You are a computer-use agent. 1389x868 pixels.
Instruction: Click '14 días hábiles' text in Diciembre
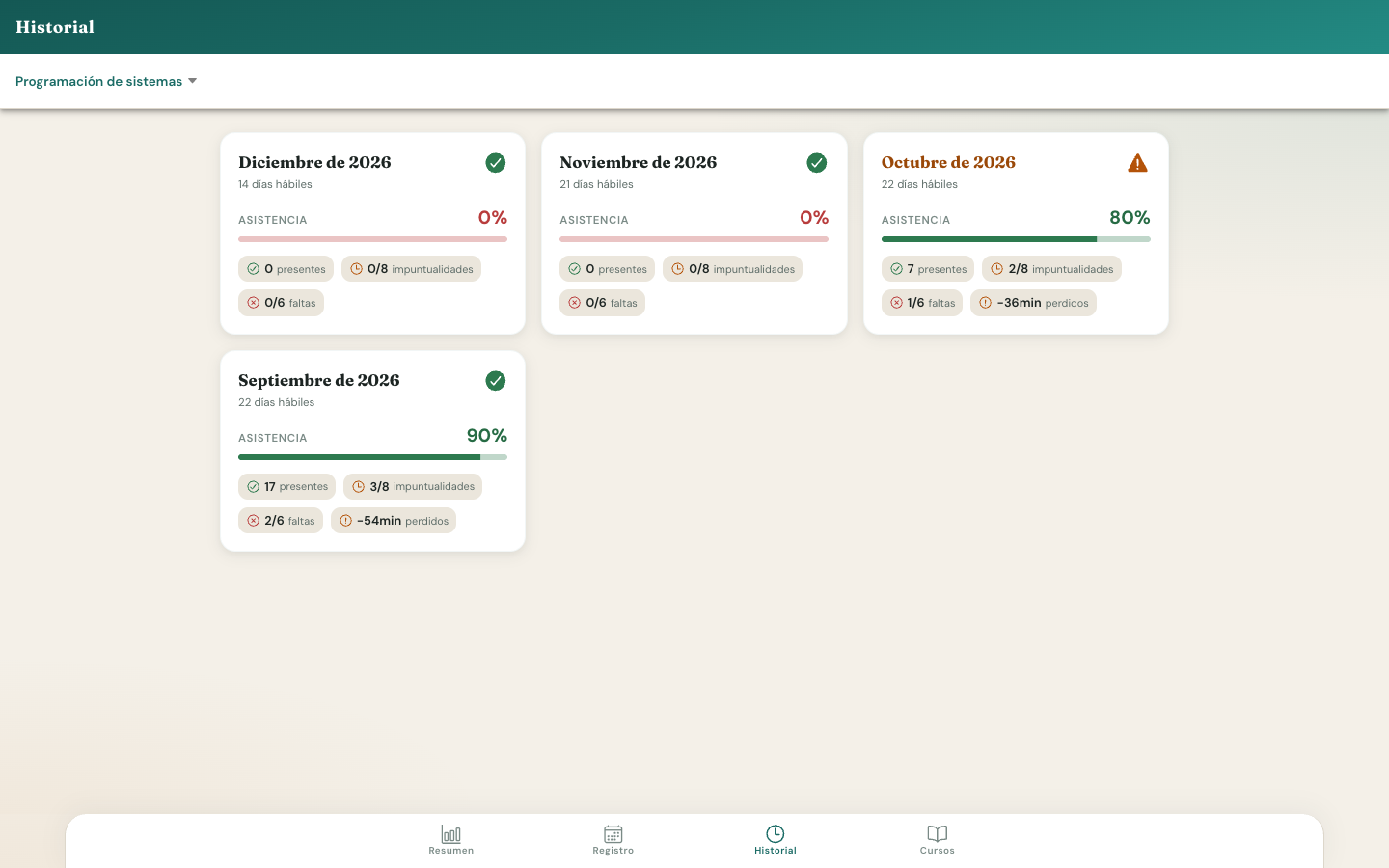pyautogui.click(x=275, y=184)
